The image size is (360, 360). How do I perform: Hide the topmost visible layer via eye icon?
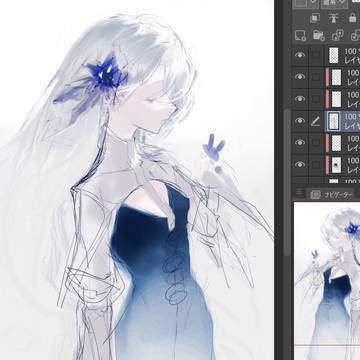point(300,55)
